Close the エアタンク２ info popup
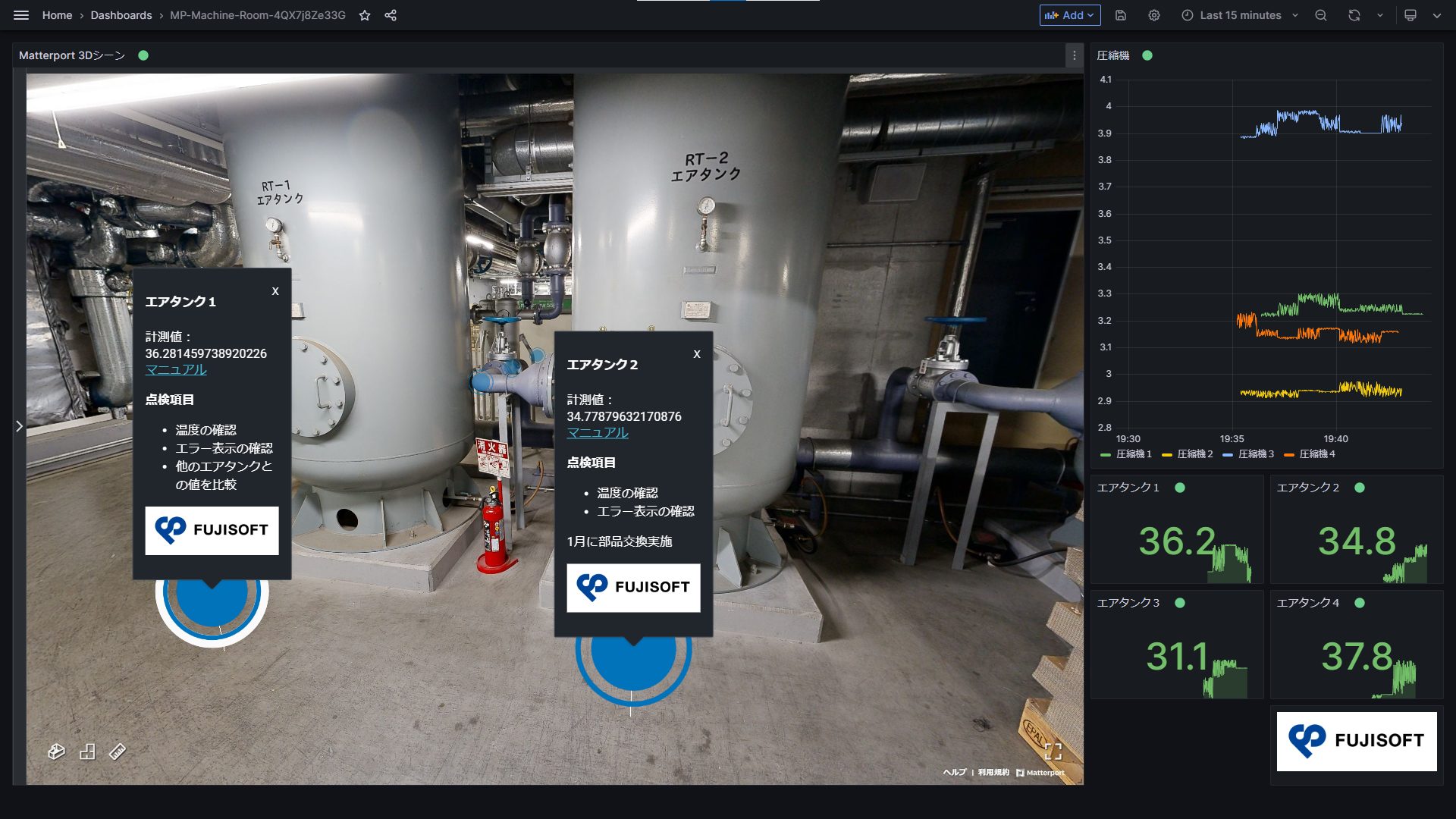 [697, 354]
